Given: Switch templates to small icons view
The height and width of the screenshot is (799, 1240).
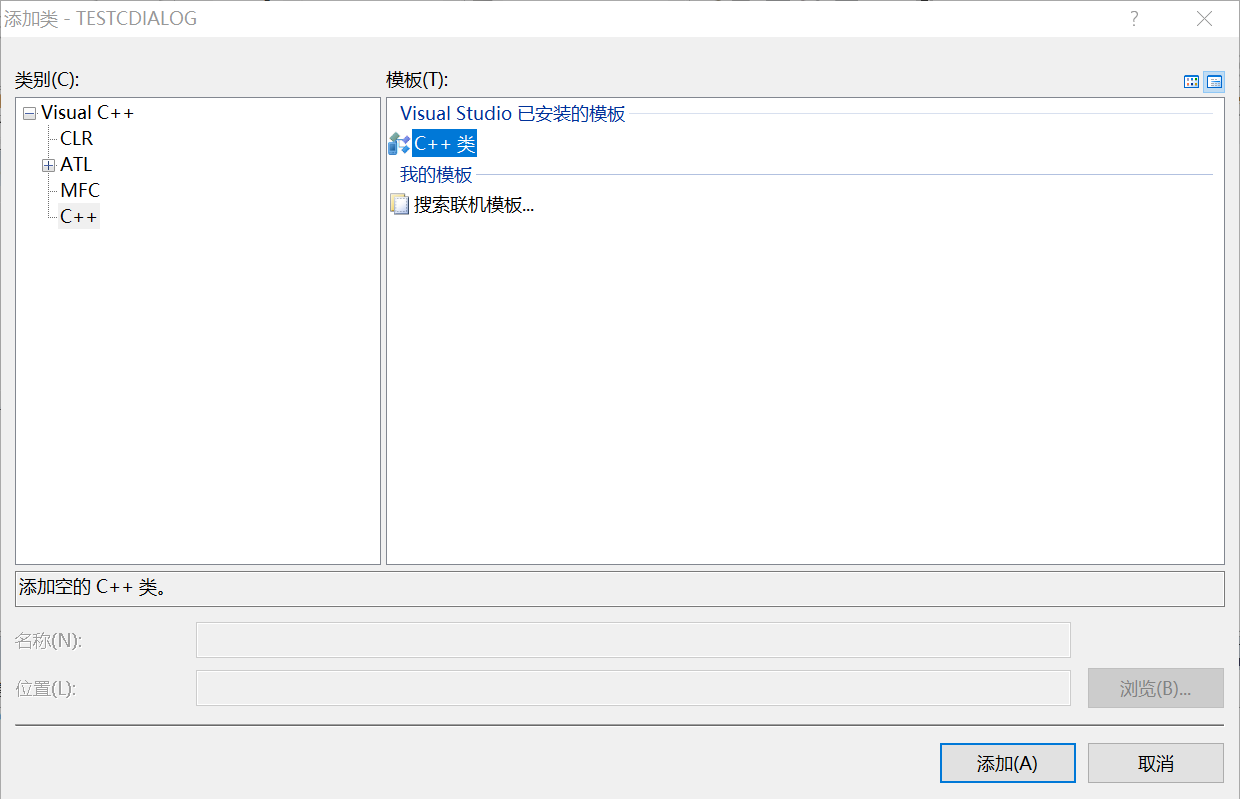Looking at the screenshot, I should (1214, 82).
